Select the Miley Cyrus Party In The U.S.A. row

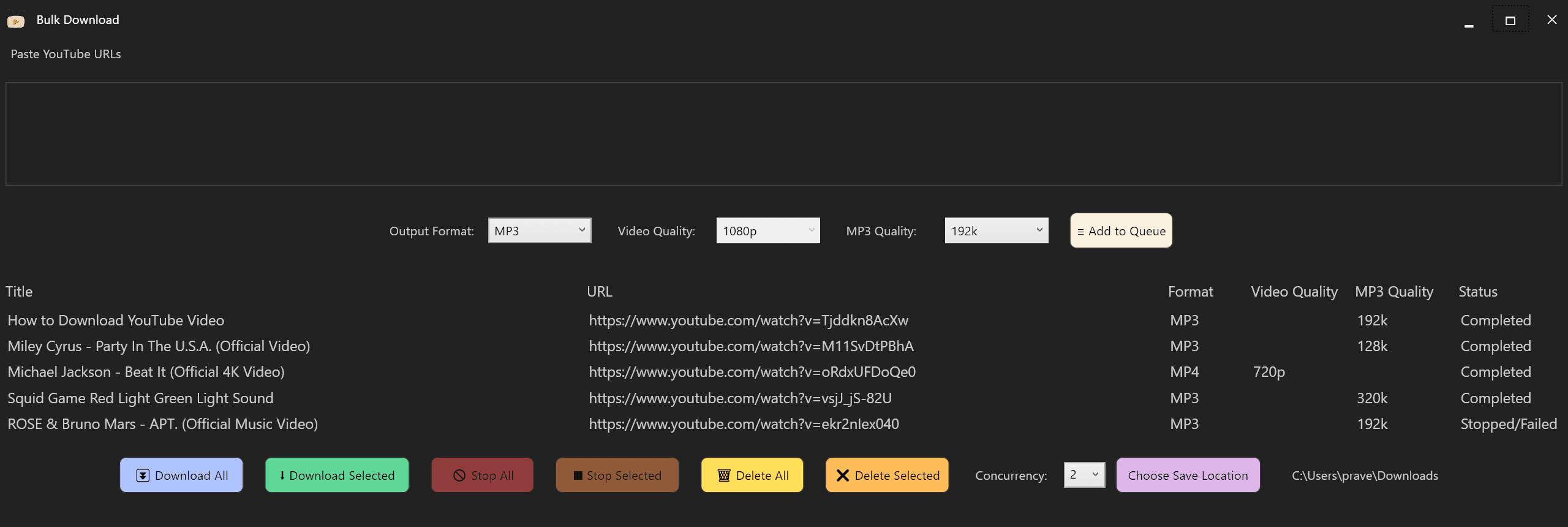pyautogui.click(x=783, y=346)
